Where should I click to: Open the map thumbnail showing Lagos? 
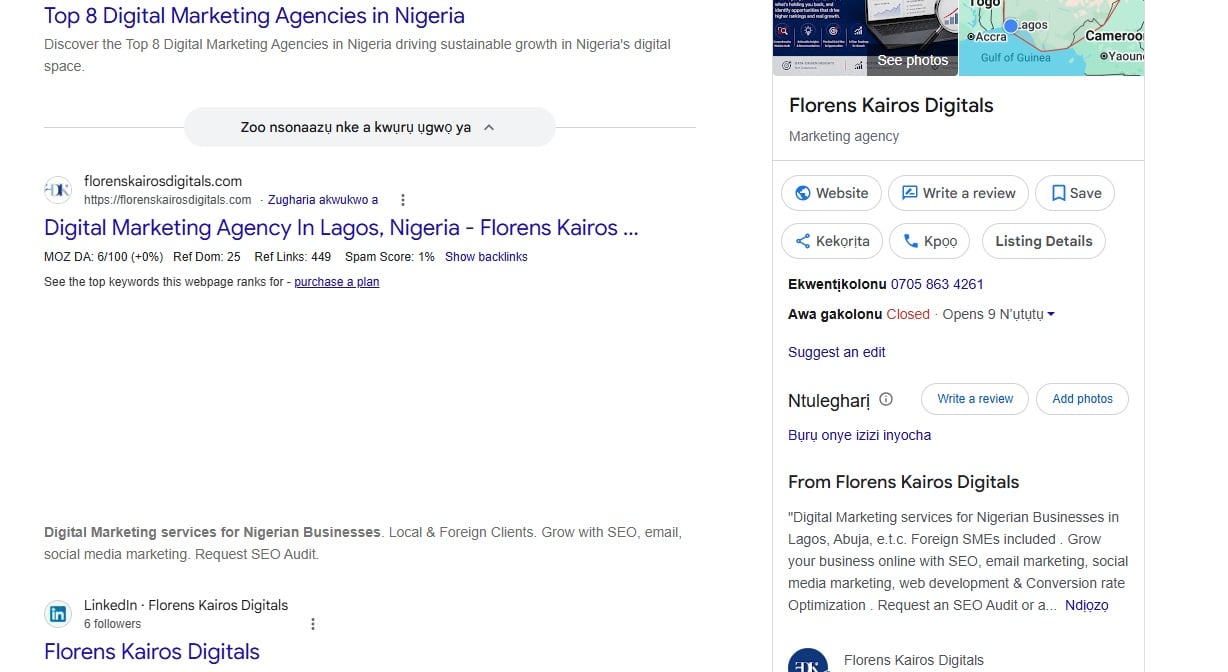click(1052, 38)
